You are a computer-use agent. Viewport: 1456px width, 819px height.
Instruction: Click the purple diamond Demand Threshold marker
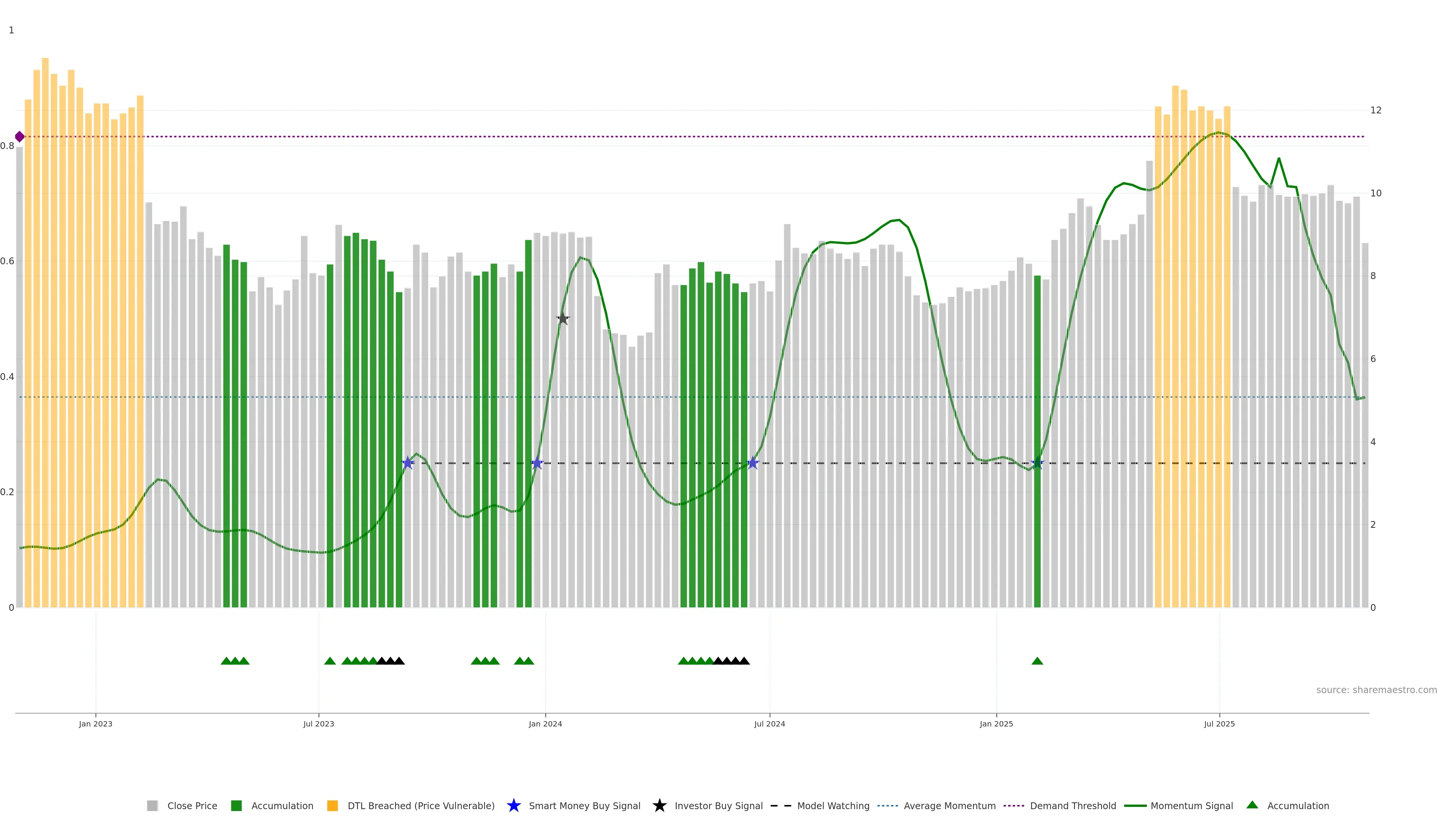[20, 137]
